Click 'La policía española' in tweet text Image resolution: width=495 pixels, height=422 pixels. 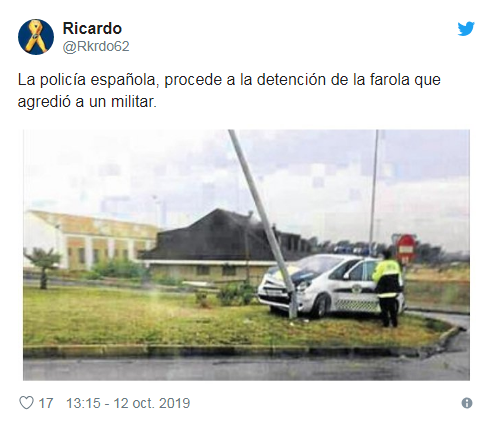pyautogui.click(x=87, y=80)
